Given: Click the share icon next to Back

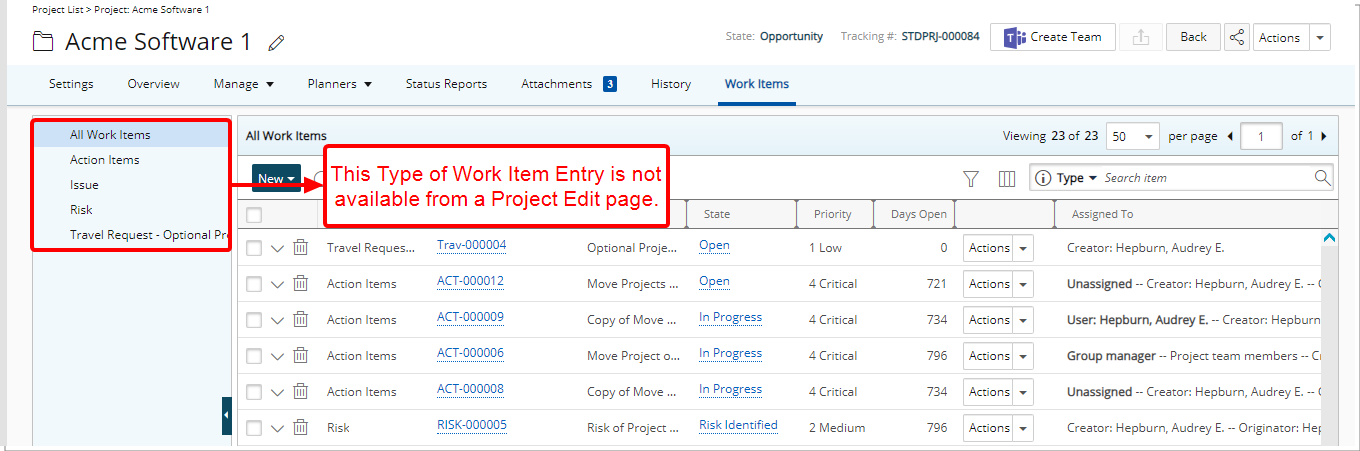Looking at the screenshot, I should pyautogui.click(x=1237, y=37).
